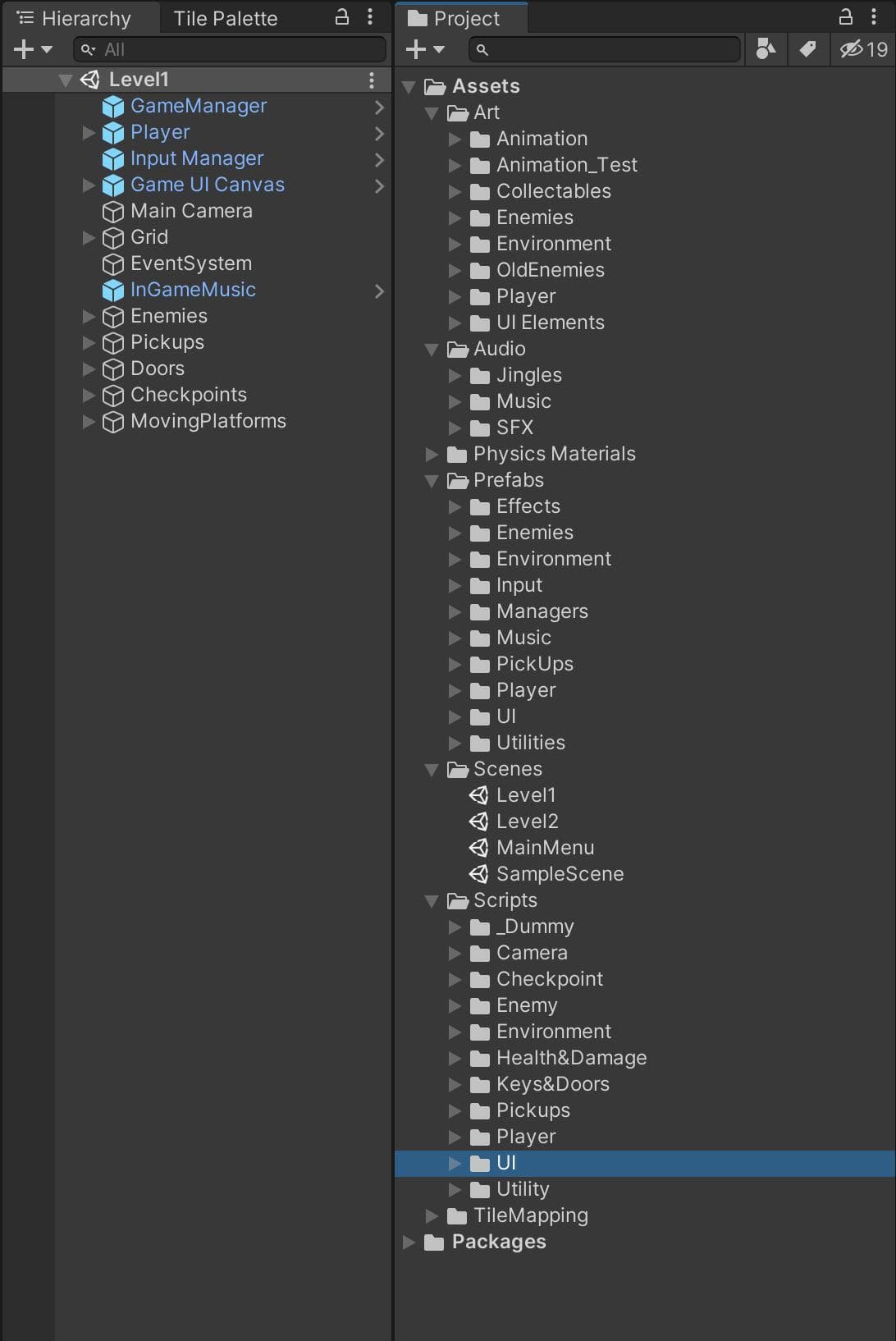Click the Physics Materials folder icon
Image resolution: width=896 pixels, height=1341 pixels.
pos(457,455)
